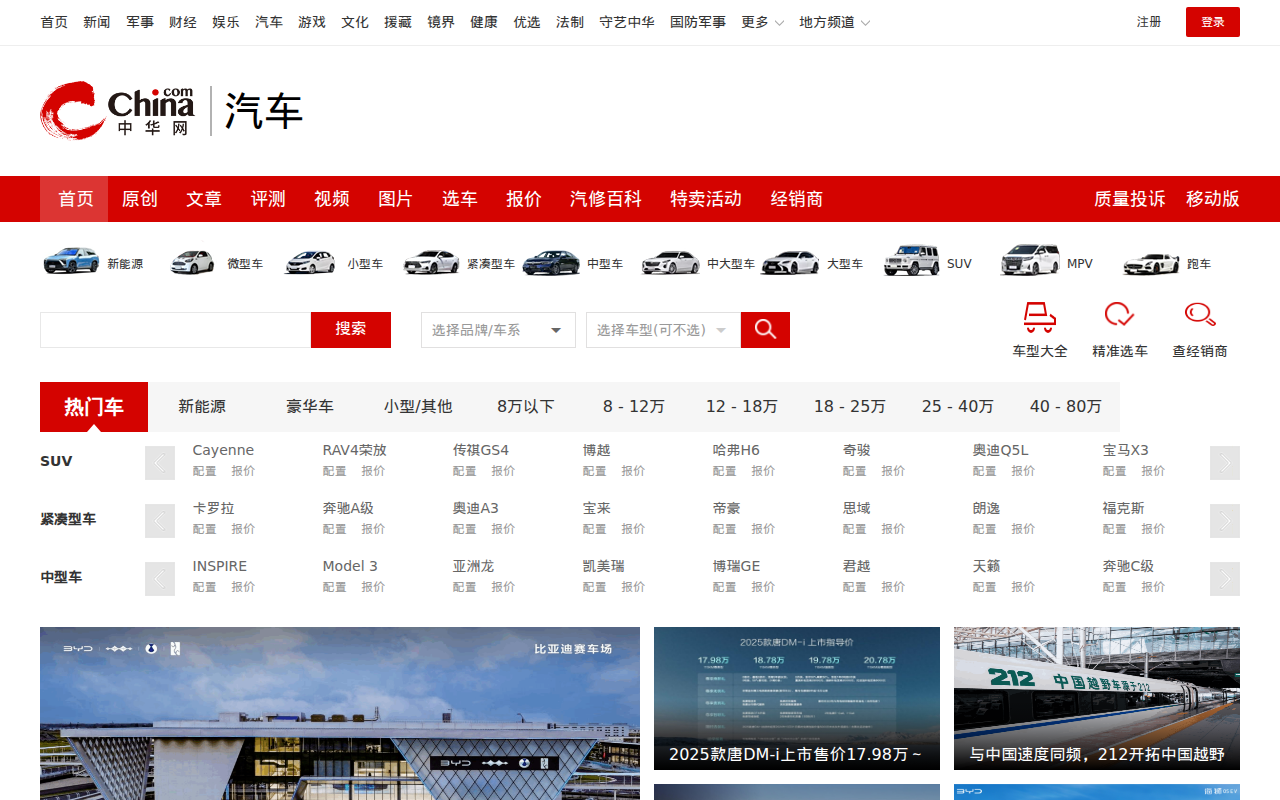Switch to the 18 - 25万 price tab

click(x=850, y=407)
